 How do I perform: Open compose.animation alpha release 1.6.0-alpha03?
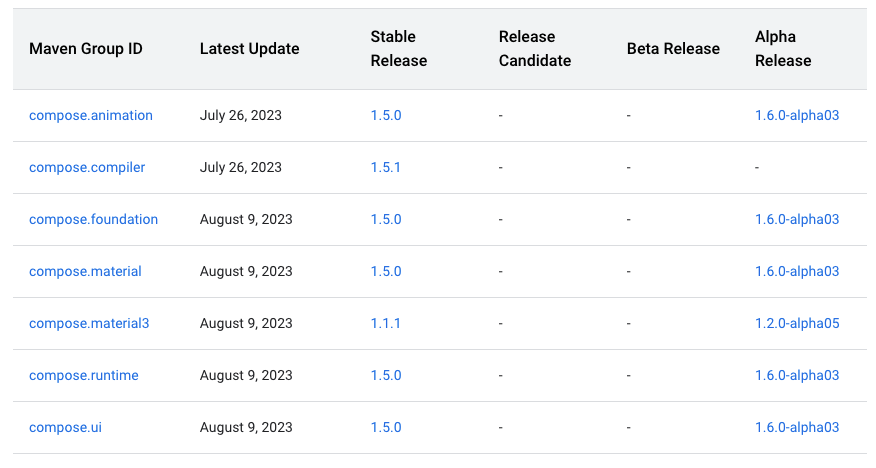[797, 115]
